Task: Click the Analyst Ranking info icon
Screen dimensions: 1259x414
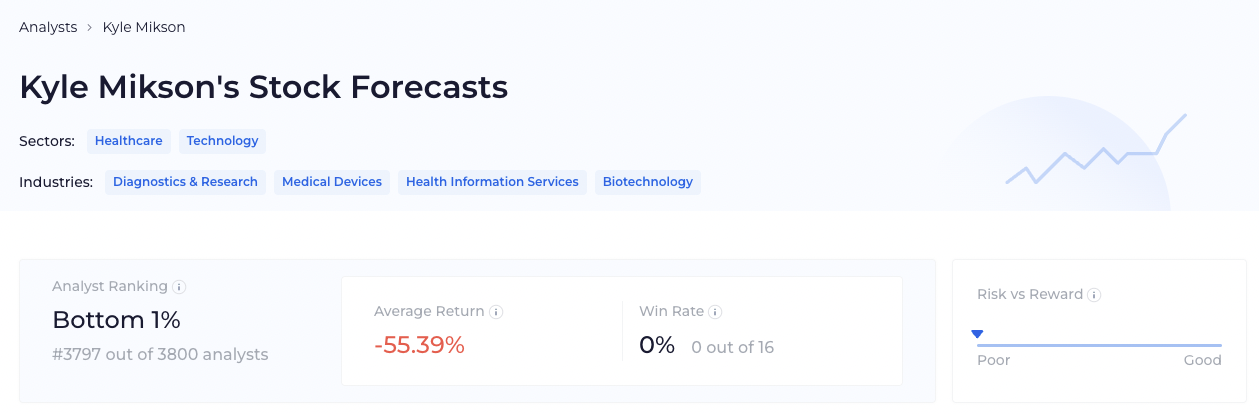Action: pyautogui.click(x=180, y=287)
